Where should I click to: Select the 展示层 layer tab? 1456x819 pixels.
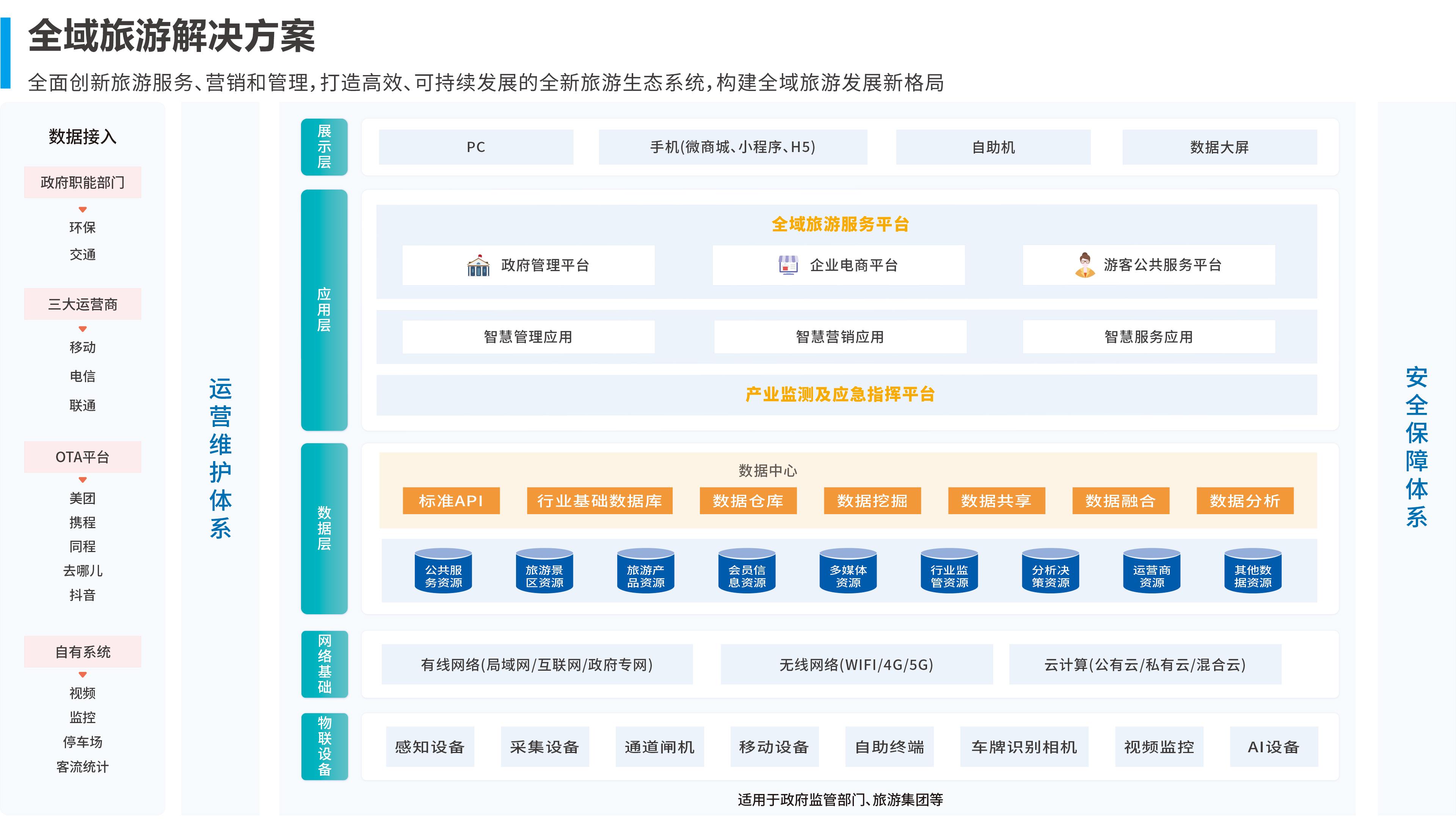pos(324,147)
